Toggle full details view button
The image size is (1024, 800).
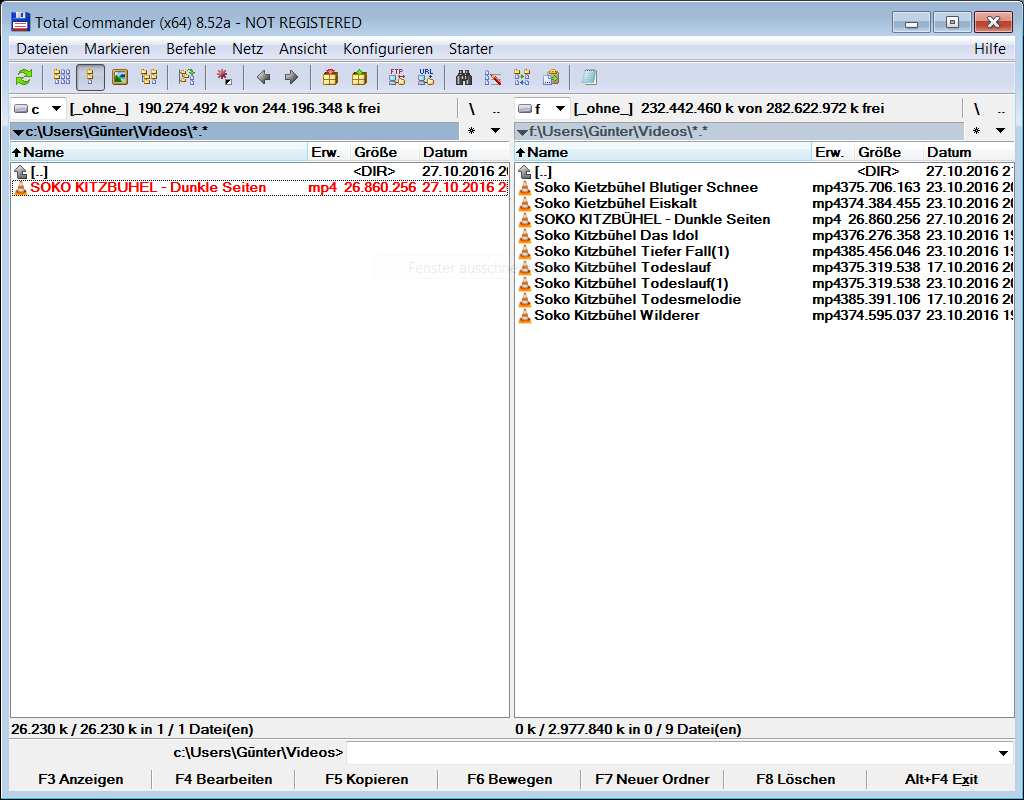[x=90, y=77]
